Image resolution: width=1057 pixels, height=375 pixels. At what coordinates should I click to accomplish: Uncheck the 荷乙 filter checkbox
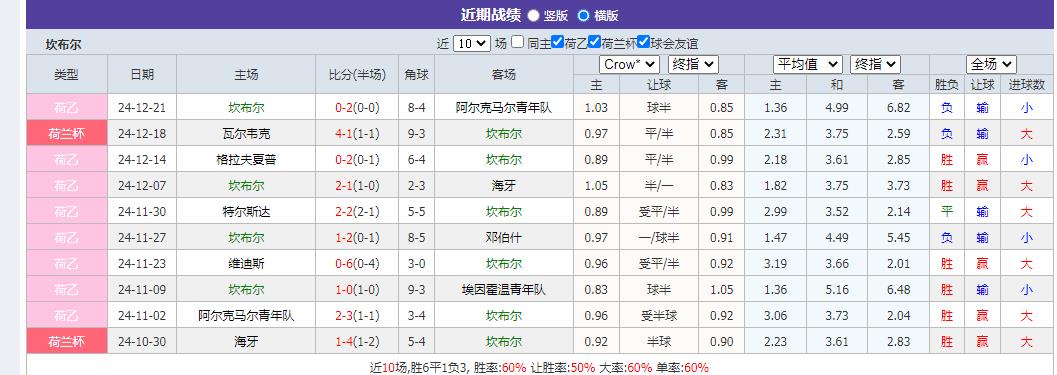557,42
